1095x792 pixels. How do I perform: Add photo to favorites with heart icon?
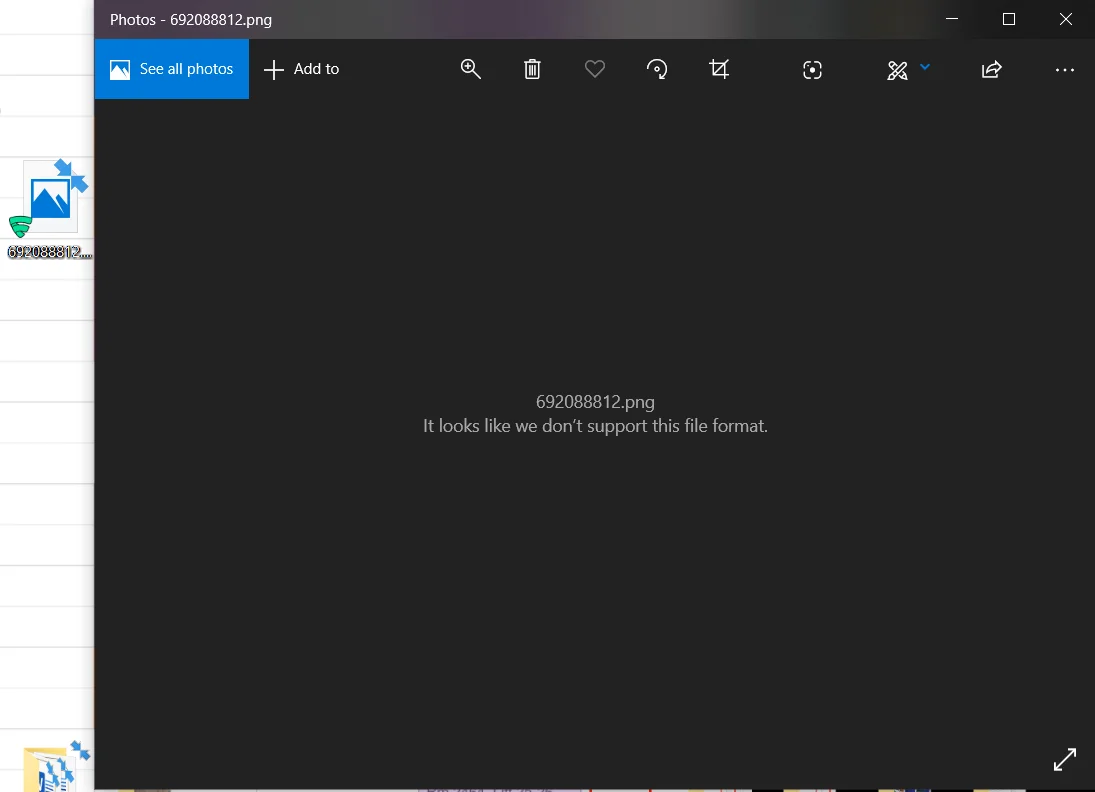click(594, 69)
